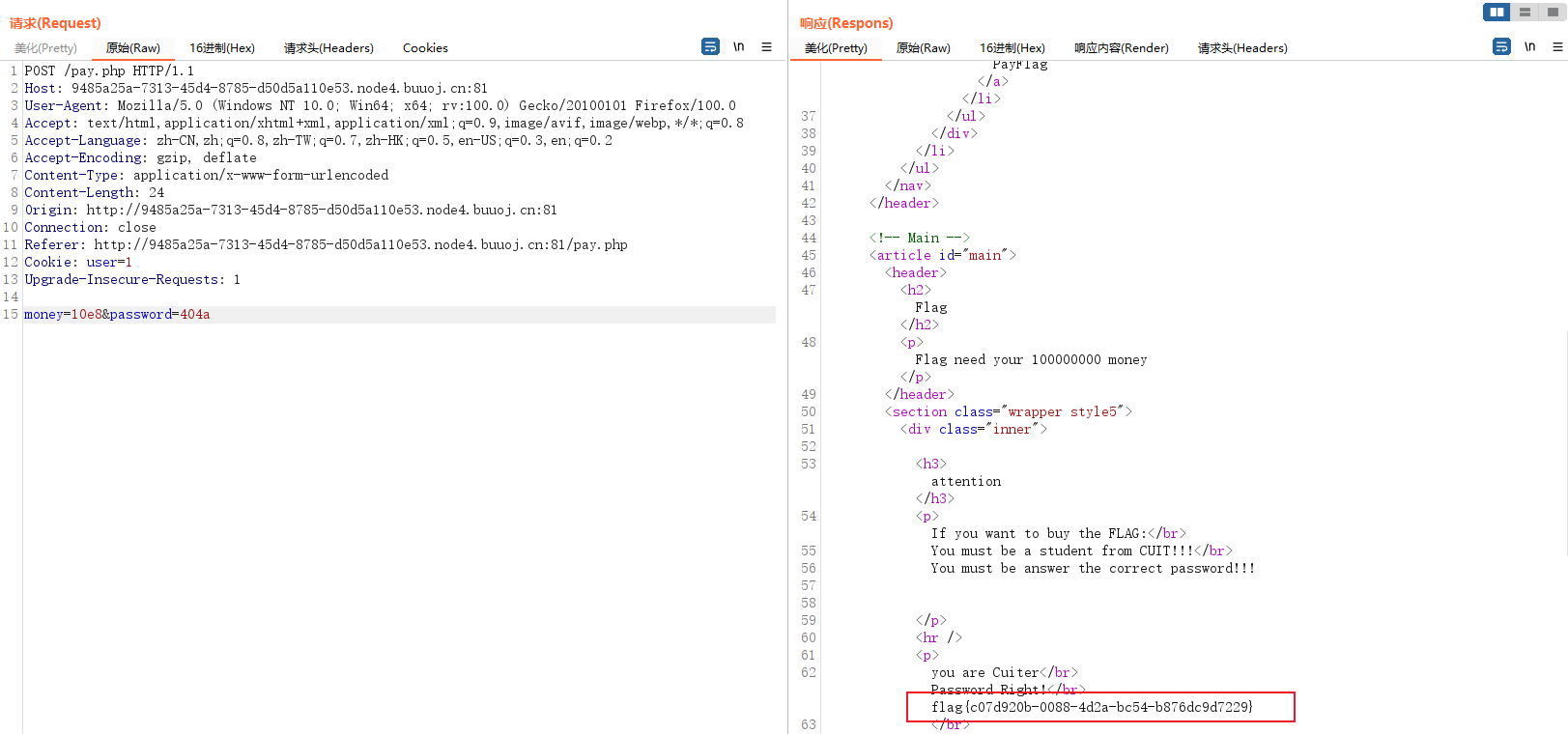Select side-by-side split layout icon

[x=1497, y=12]
